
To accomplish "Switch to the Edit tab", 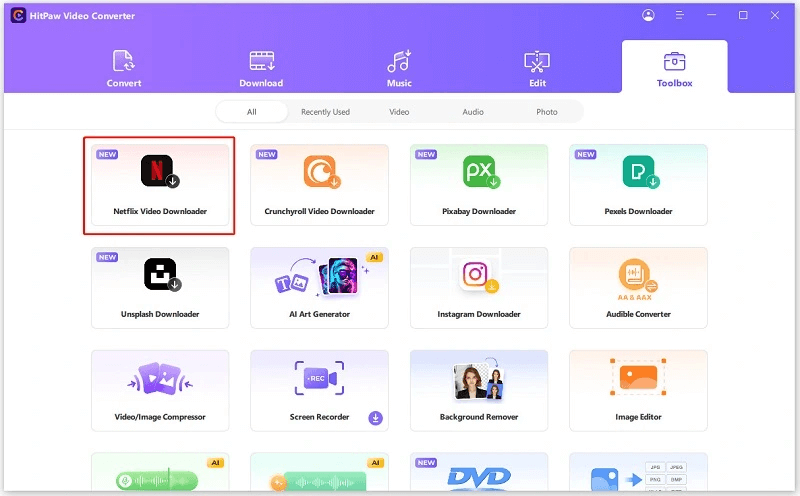I will coord(537,68).
